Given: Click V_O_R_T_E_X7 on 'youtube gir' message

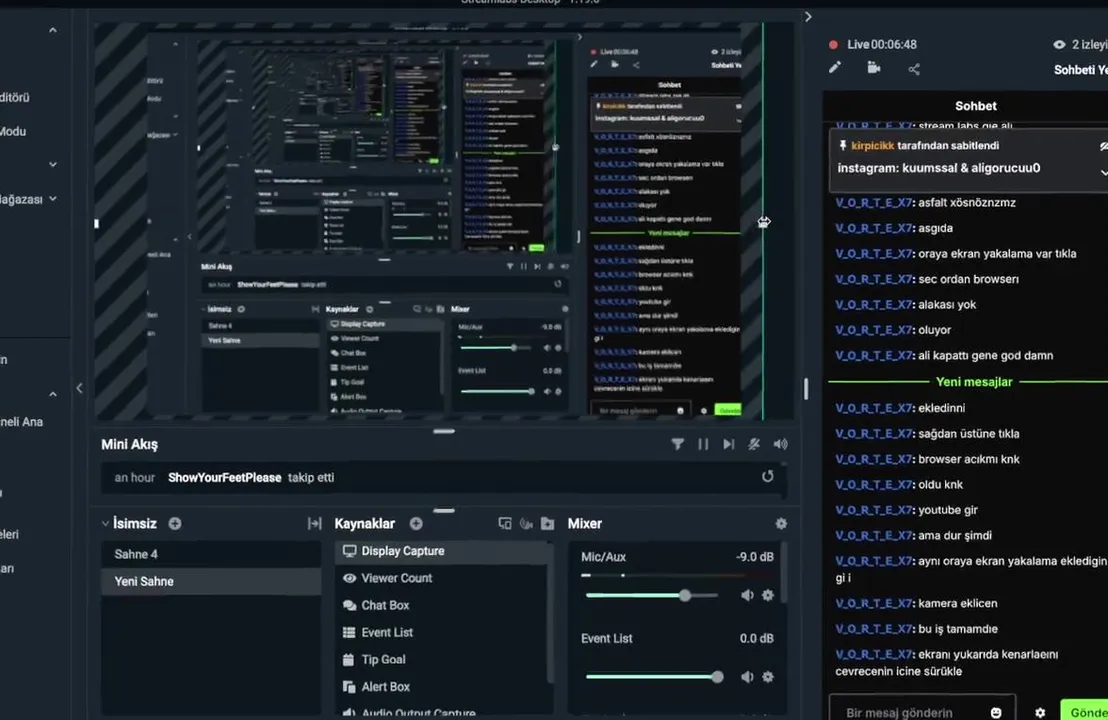Looking at the screenshot, I should pos(873,510).
